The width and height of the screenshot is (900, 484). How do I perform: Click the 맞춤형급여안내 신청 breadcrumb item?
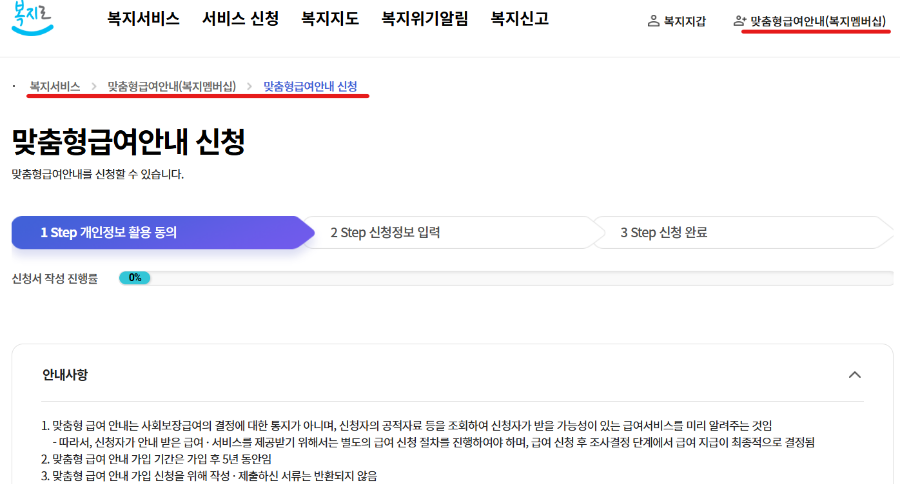click(x=310, y=86)
